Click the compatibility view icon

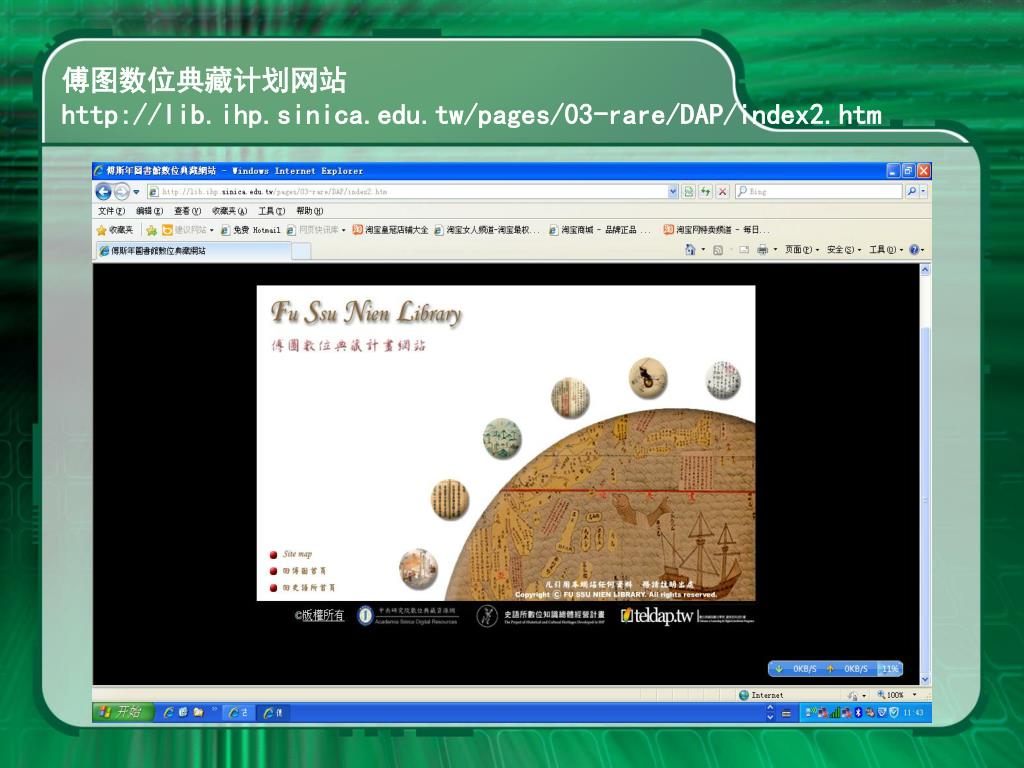coord(688,191)
